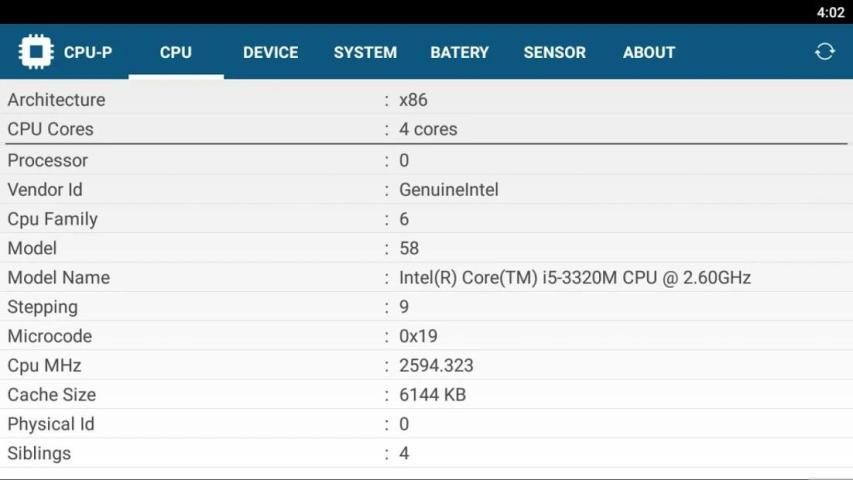
Task: Select the Cache Size 6144 KB row
Action: (x=426, y=395)
